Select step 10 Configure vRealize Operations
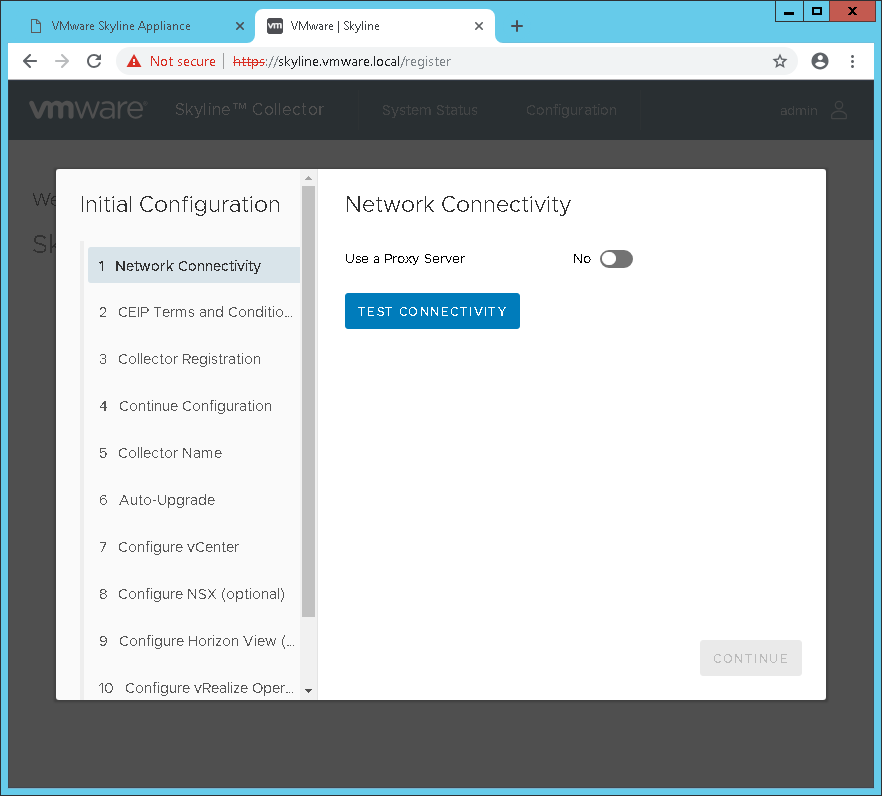 click(x=194, y=687)
